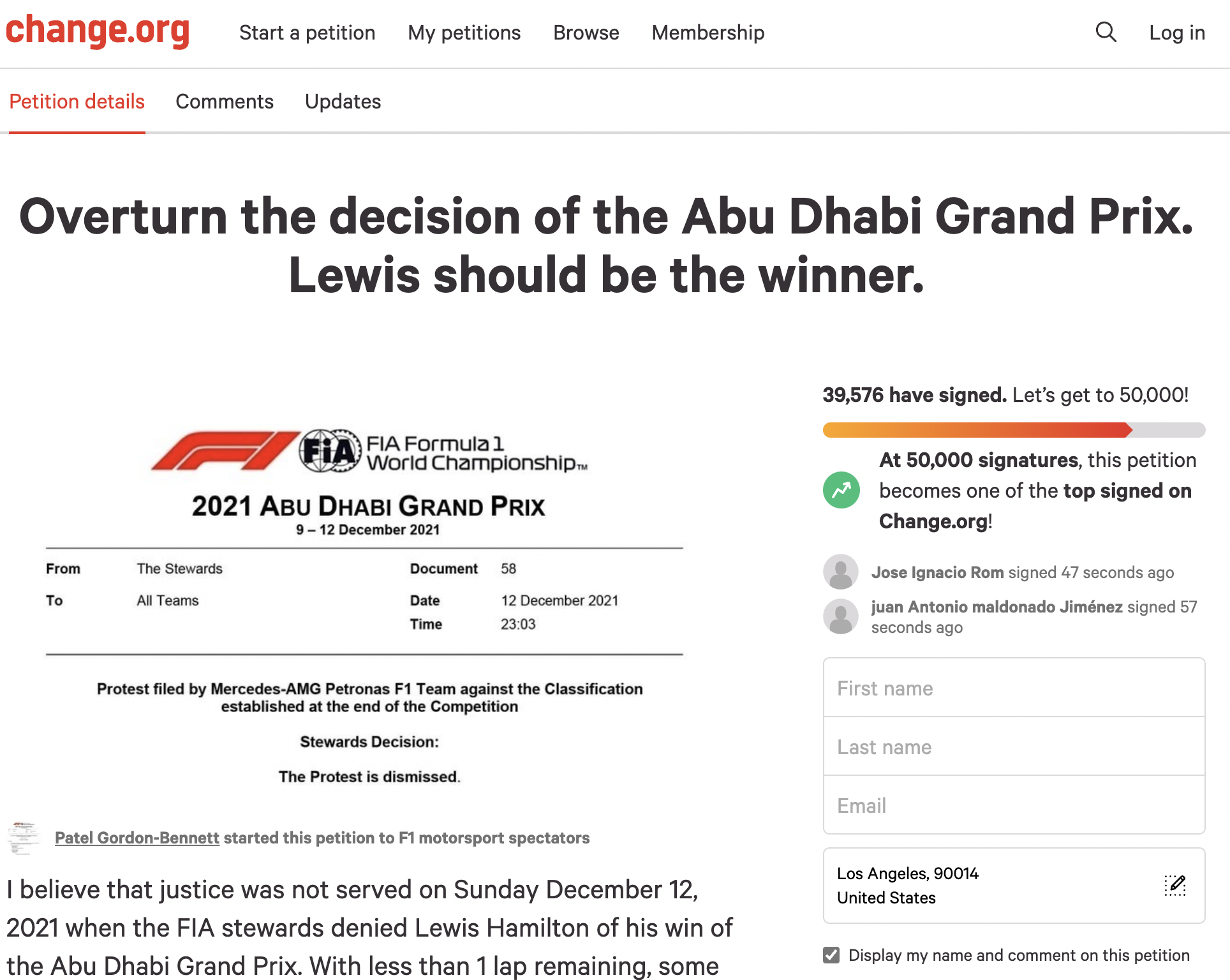Image resolution: width=1230 pixels, height=980 pixels.
Task: Click Jose Ignacio Rom's avatar icon
Action: (x=841, y=572)
